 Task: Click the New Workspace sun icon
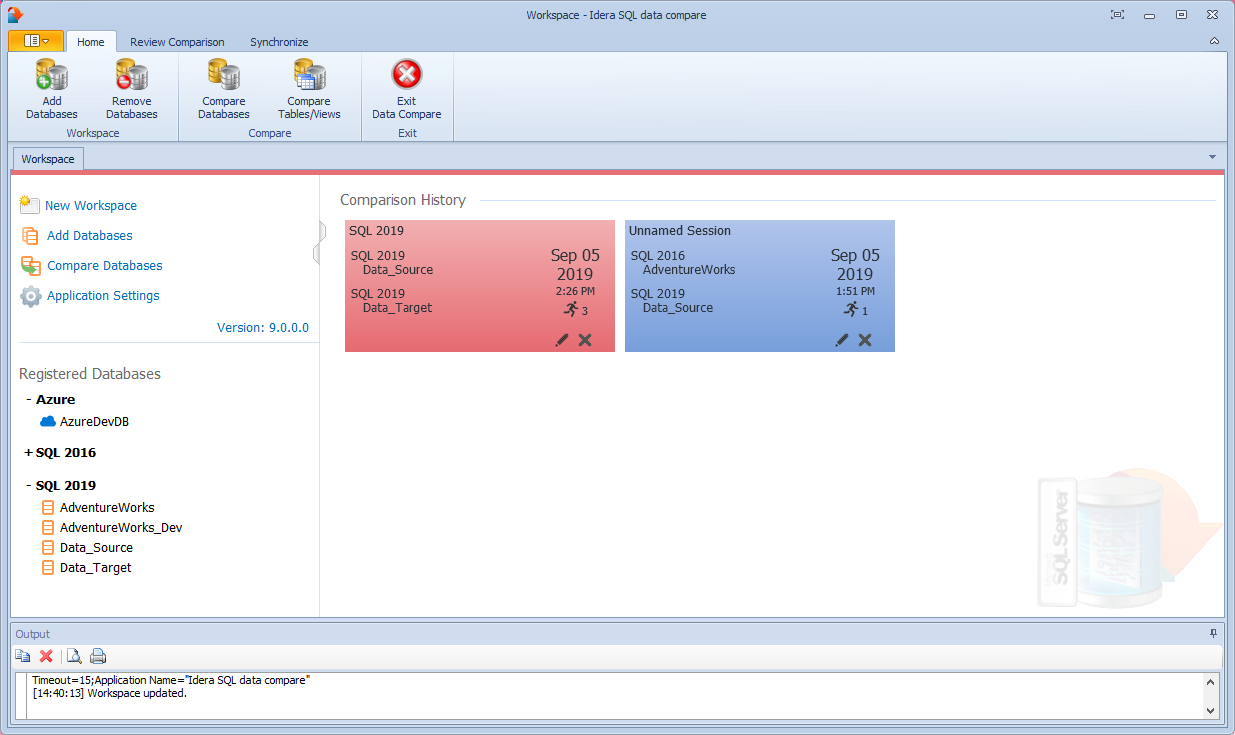[30, 204]
